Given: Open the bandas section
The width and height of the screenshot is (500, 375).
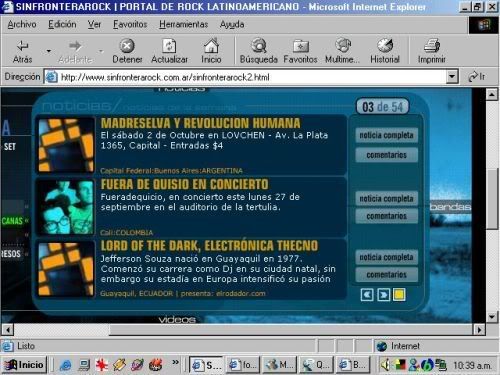Looking at the screenshot, I should 450,207.
